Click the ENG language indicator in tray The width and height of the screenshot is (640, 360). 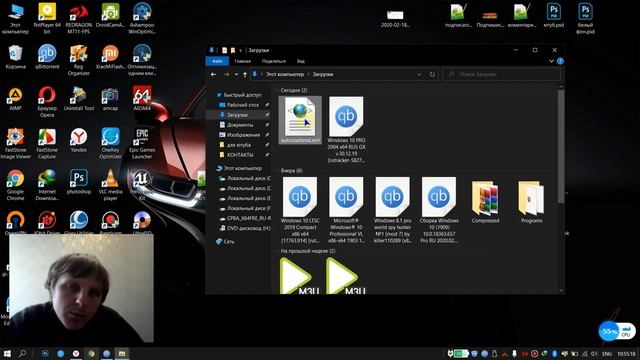click(x=607, y=354)
